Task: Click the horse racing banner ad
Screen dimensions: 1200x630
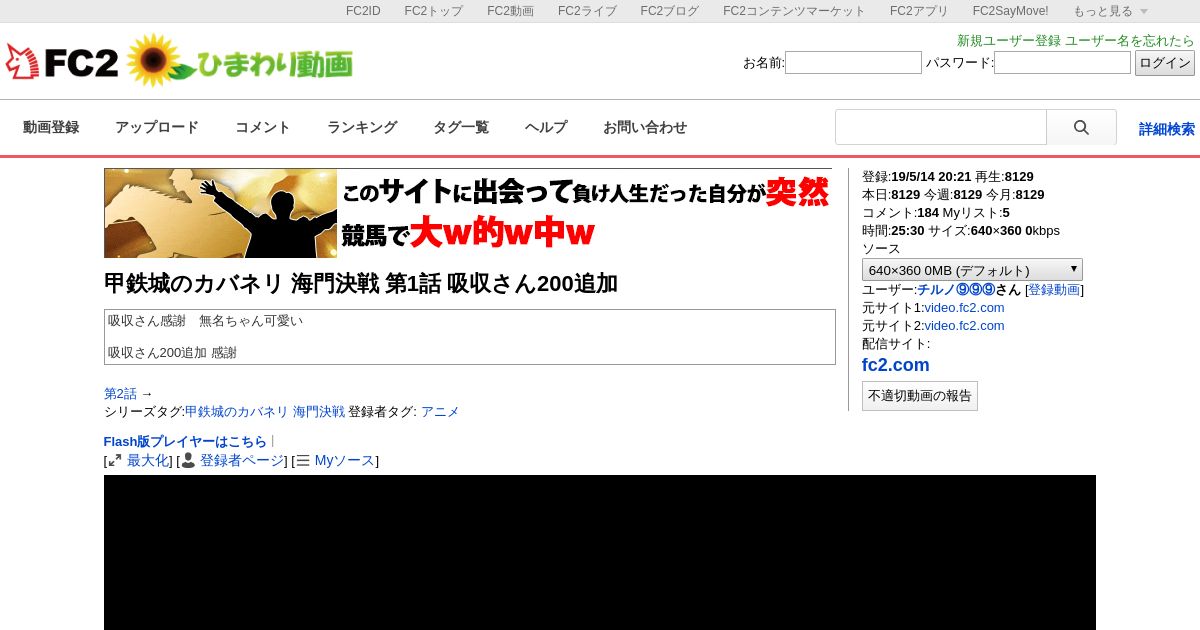Action: (468, 213)
